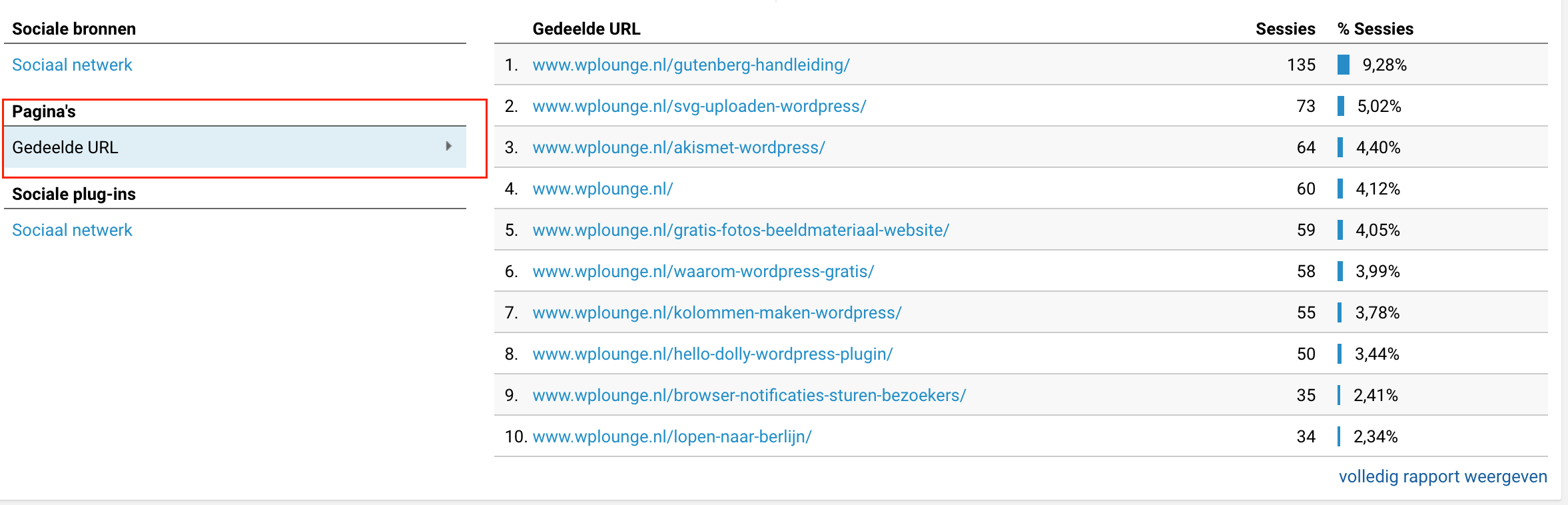
Task: Open the www.wplounge.nl/ homepage link
Action: point(602,189)
